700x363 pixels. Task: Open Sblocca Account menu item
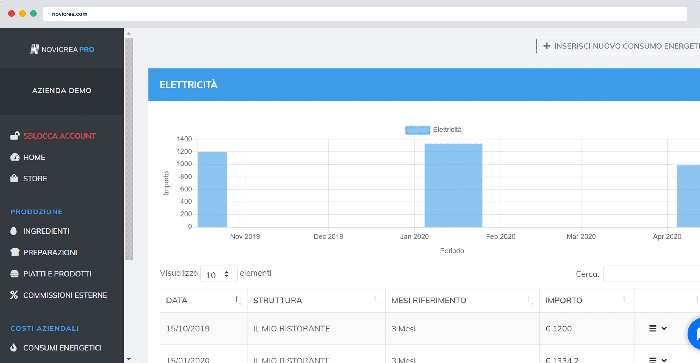pos(59,136)
